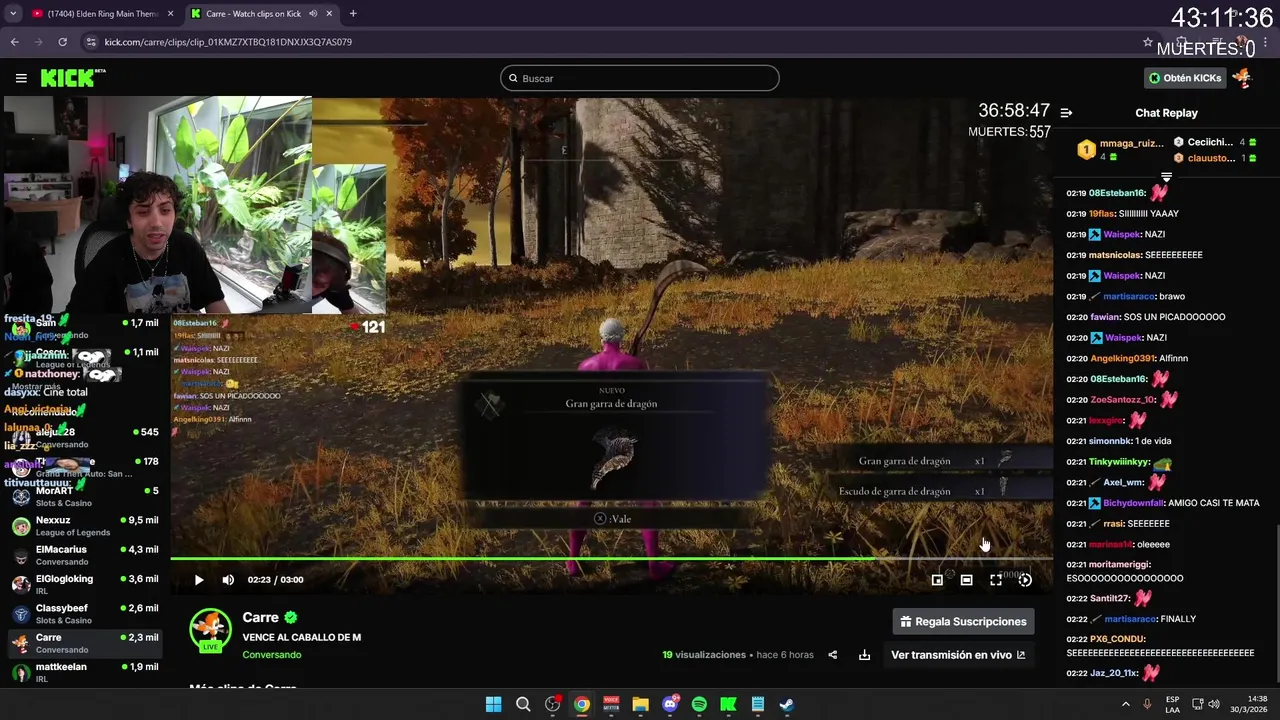Open Voicemeeter from taskbar
This screenshot has height=720, width=1280.
(x=611, y=704)
